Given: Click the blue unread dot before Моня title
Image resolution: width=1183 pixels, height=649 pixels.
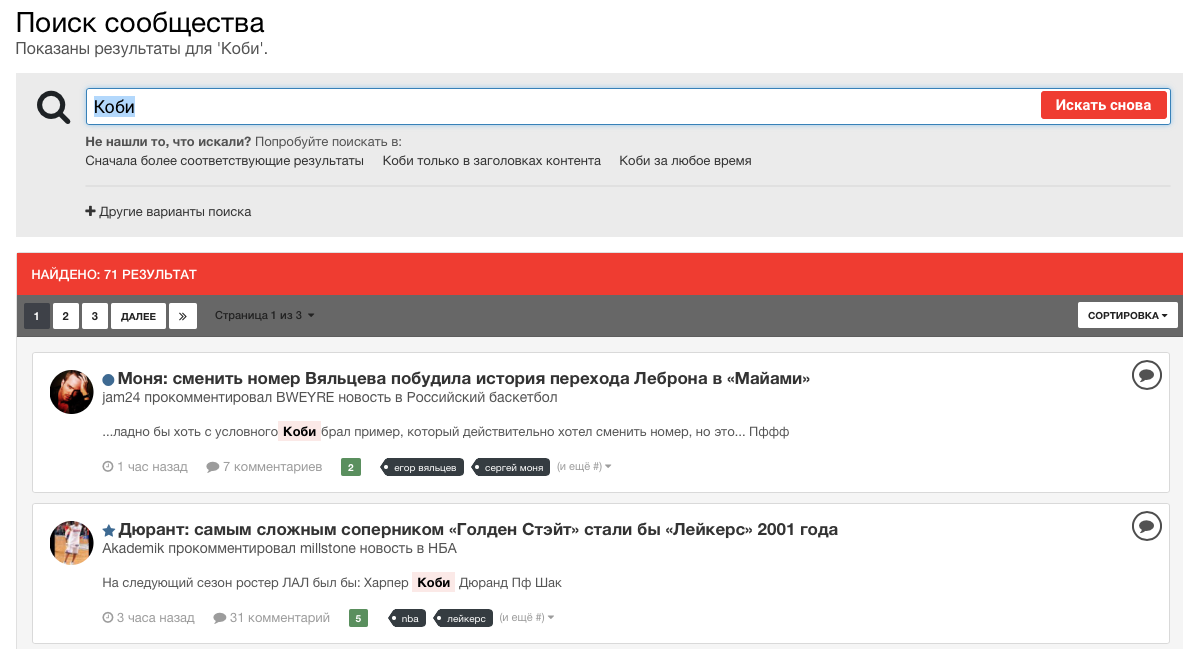Looking at the screenshot, I should (x=108, y=380).
